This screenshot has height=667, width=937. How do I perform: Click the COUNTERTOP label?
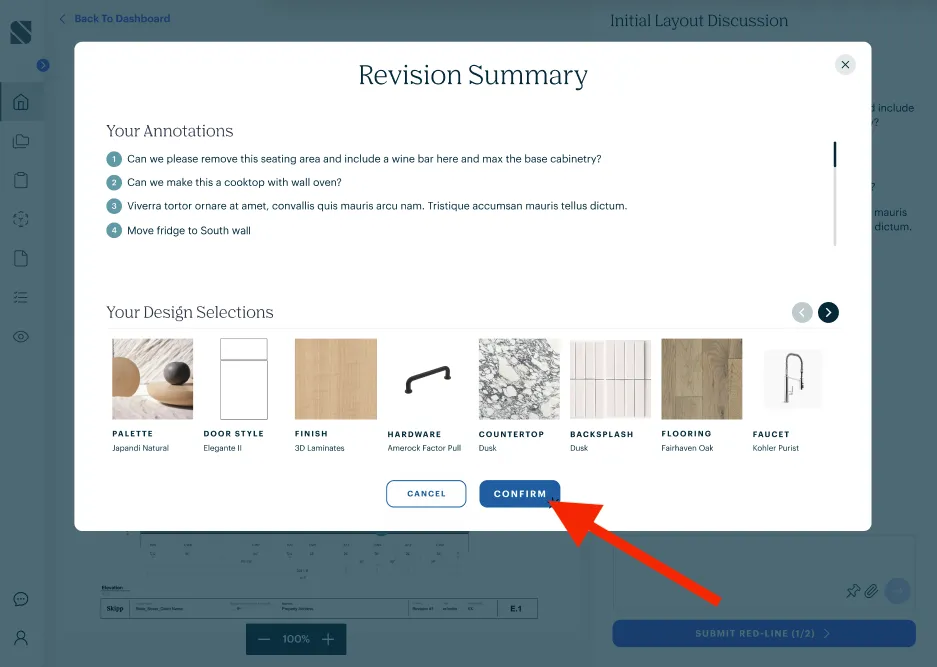pyautogui.click(x=512, y=435)
